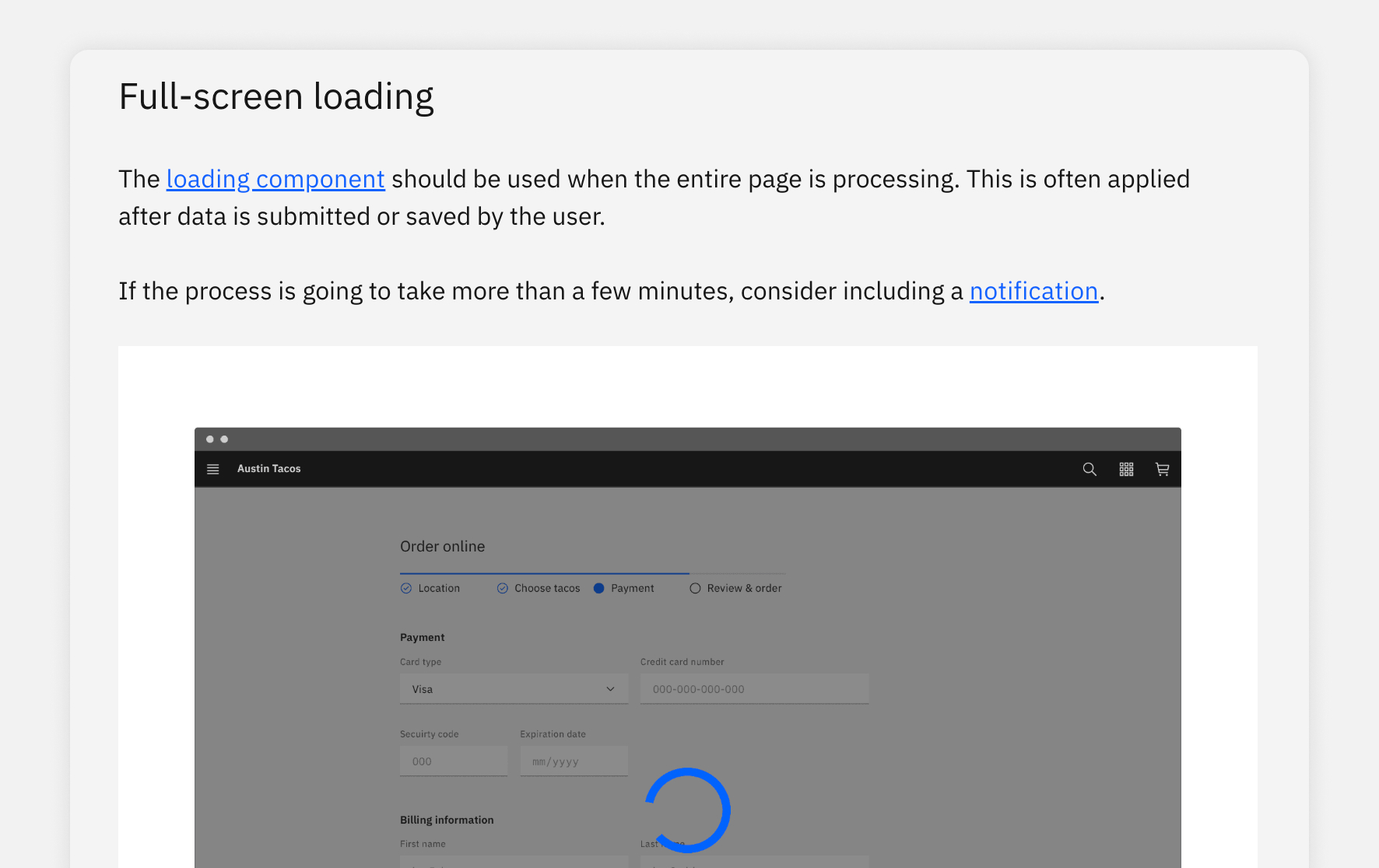This screenshot has height=868, width=1379.
Task: Open the loading component link
Action: pos(275,180)
